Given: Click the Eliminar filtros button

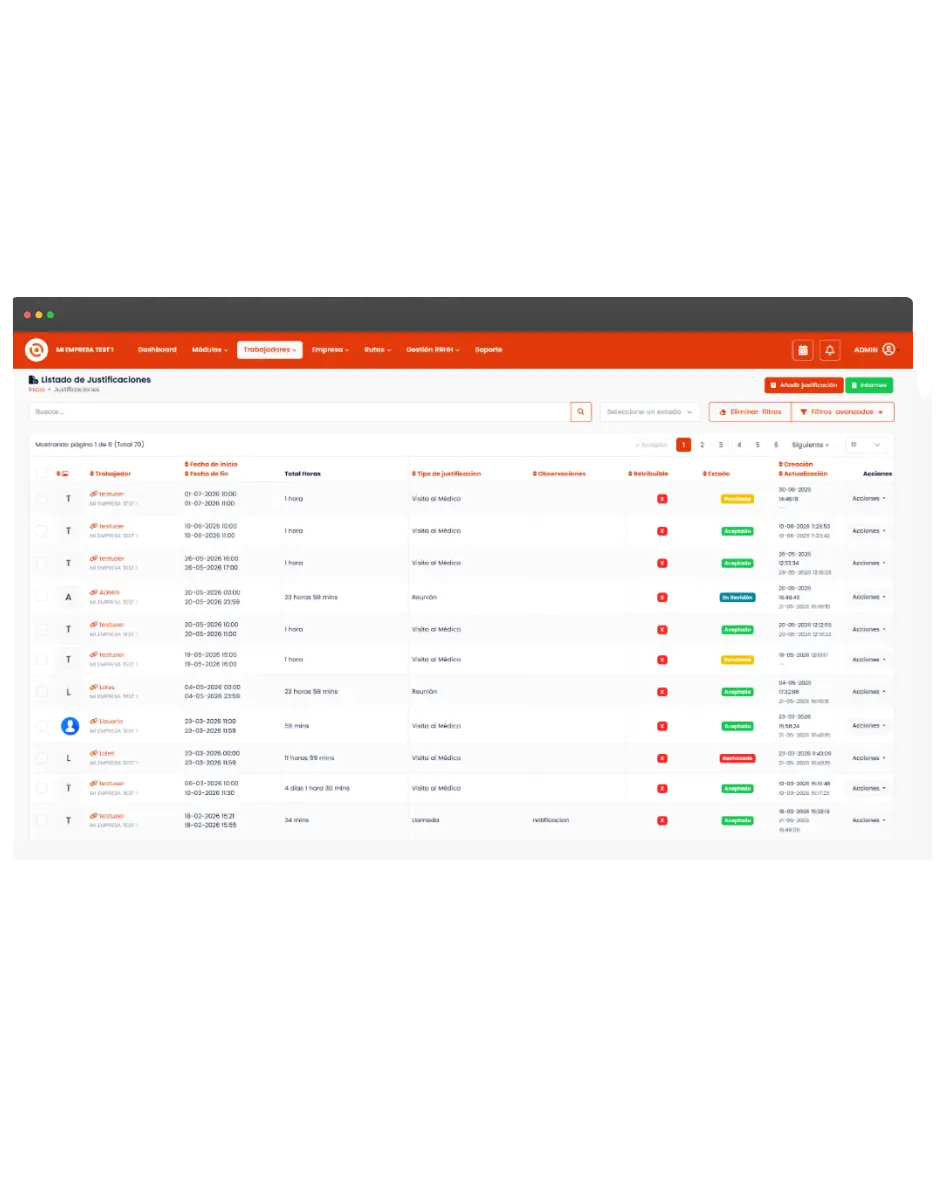Looking at the screenshot, I should (x=750, y=412).
